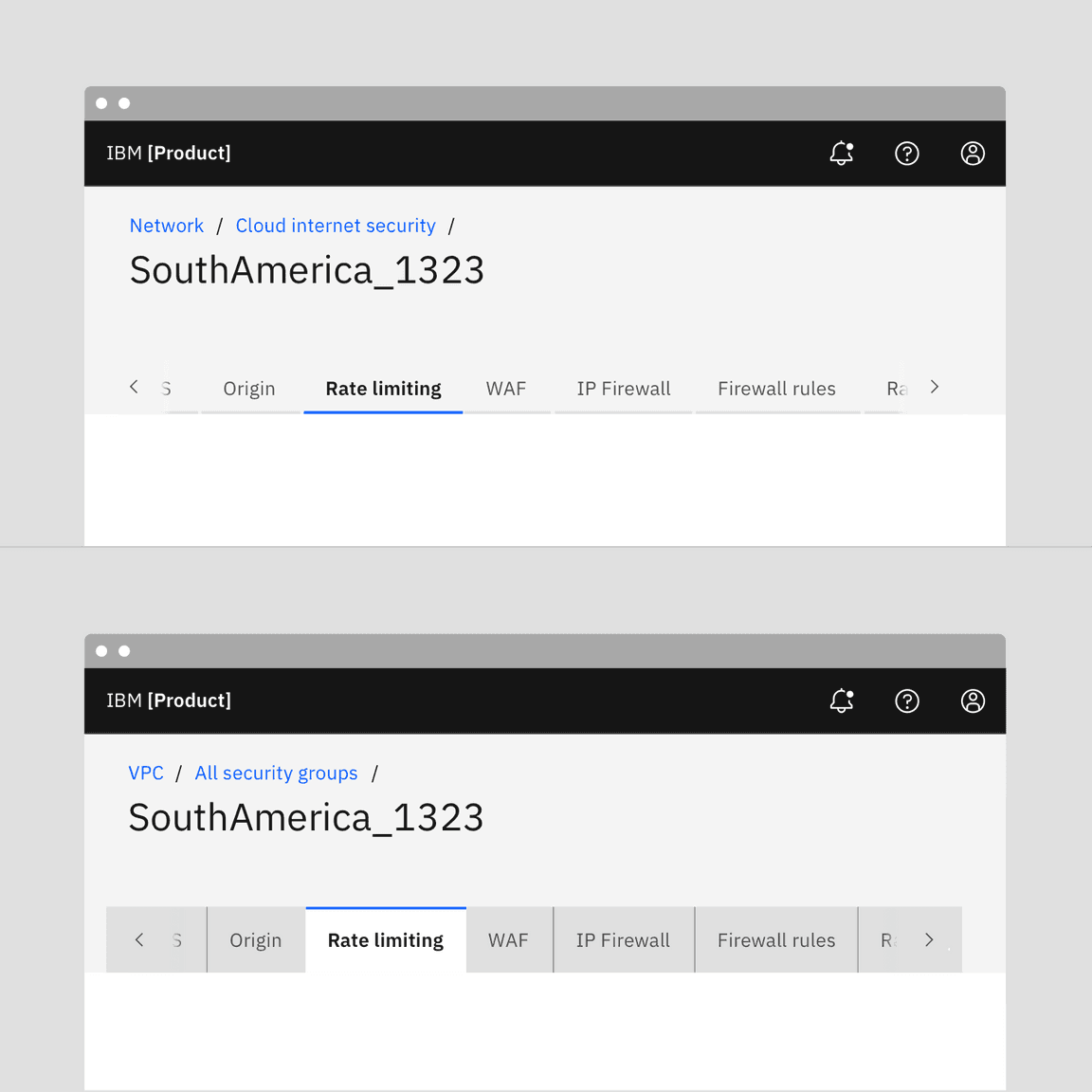Click Rate limiting tab in top line tabs

(383, 389)
